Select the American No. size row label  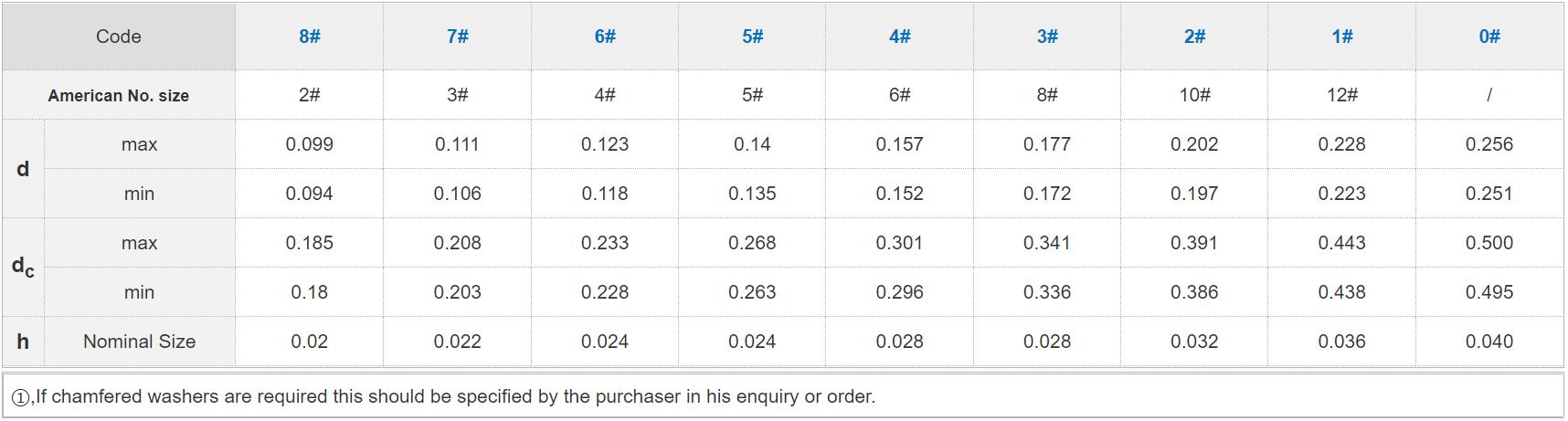point(119,96)
